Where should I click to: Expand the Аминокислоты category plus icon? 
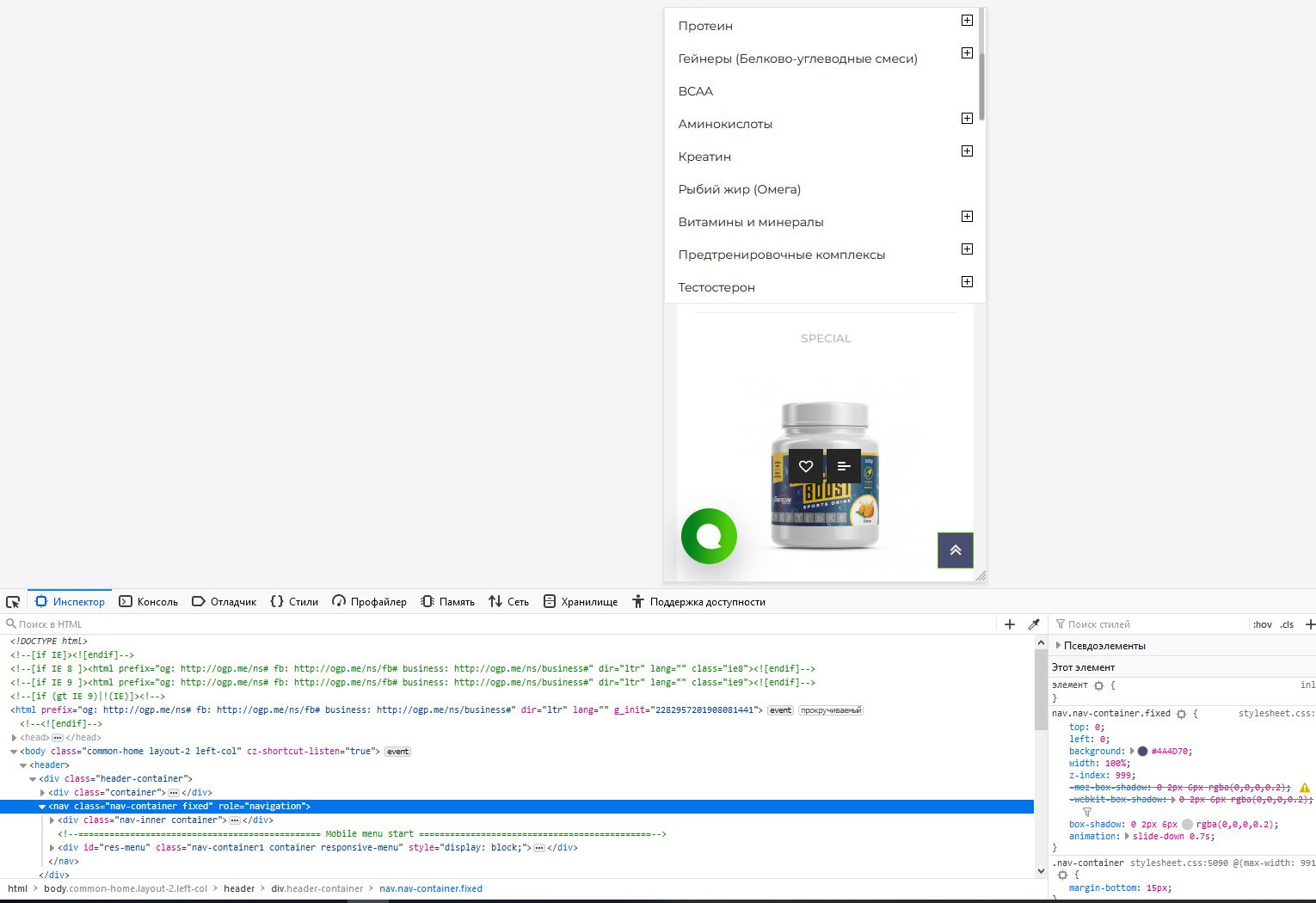pos(967,118)
